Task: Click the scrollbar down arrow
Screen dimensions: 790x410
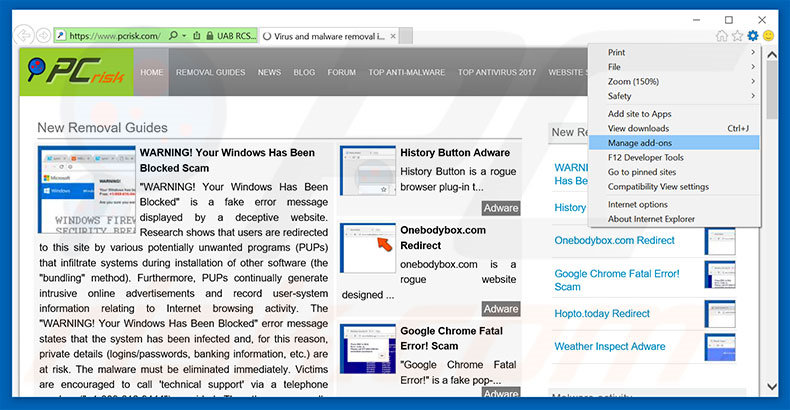Action: tap(772, 387)
